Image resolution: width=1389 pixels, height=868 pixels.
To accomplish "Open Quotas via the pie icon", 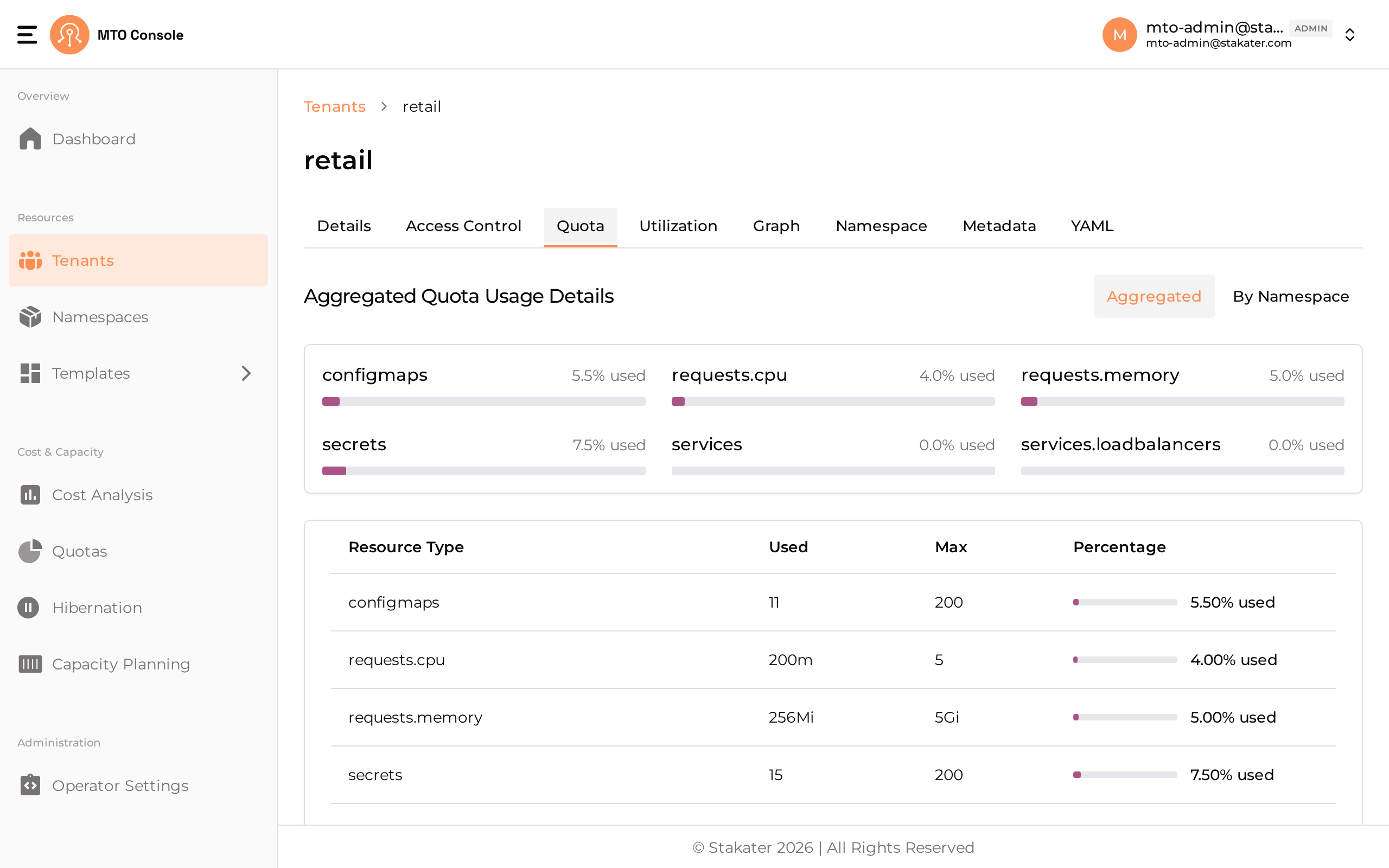I will [30, 551].
